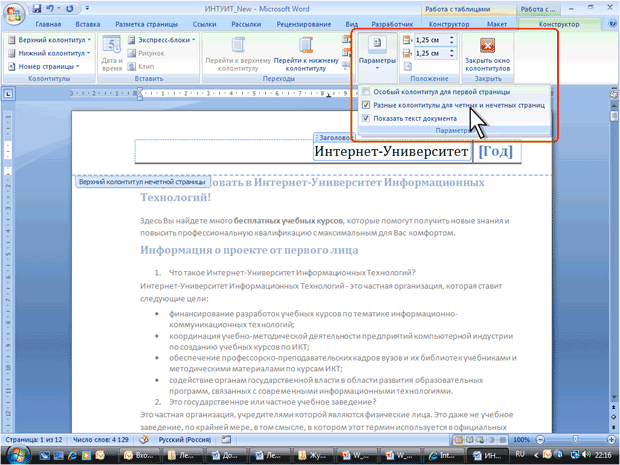
Task: Select the Макет table tools tab
Action: tap(497, 24)
